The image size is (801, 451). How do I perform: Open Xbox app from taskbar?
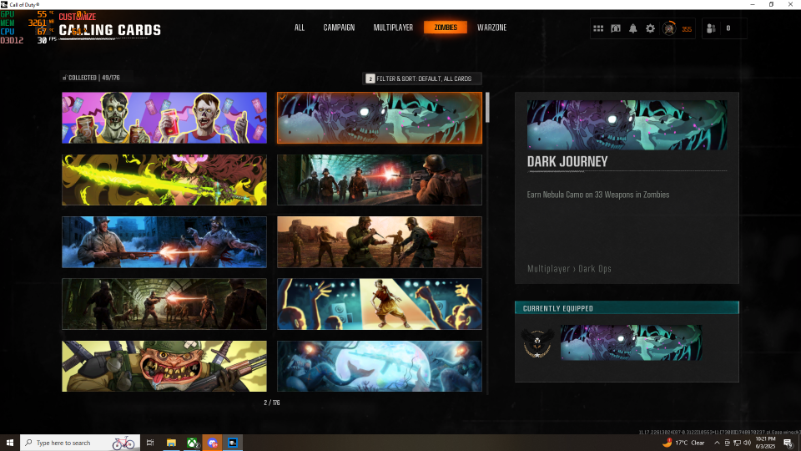(x=192, y=443)
